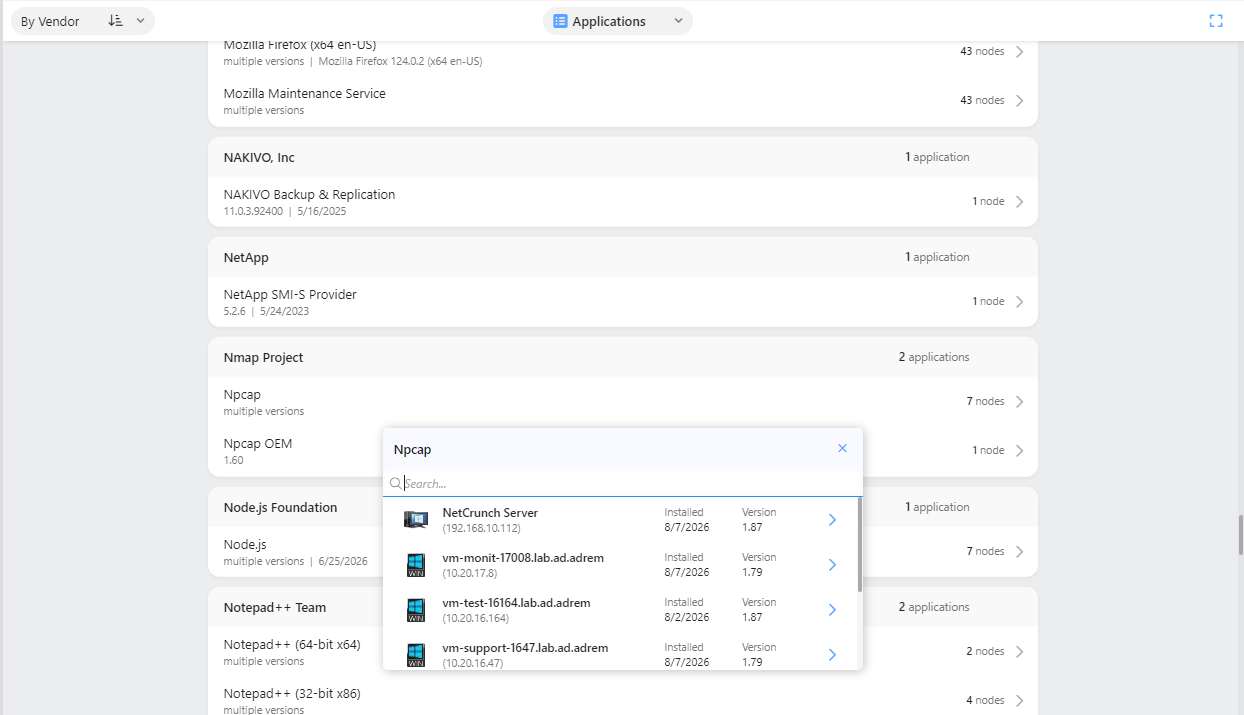Select vm-monit-17008.lab.ad.adrem node
Screen dimensions: 1244x715
(620, 565)
